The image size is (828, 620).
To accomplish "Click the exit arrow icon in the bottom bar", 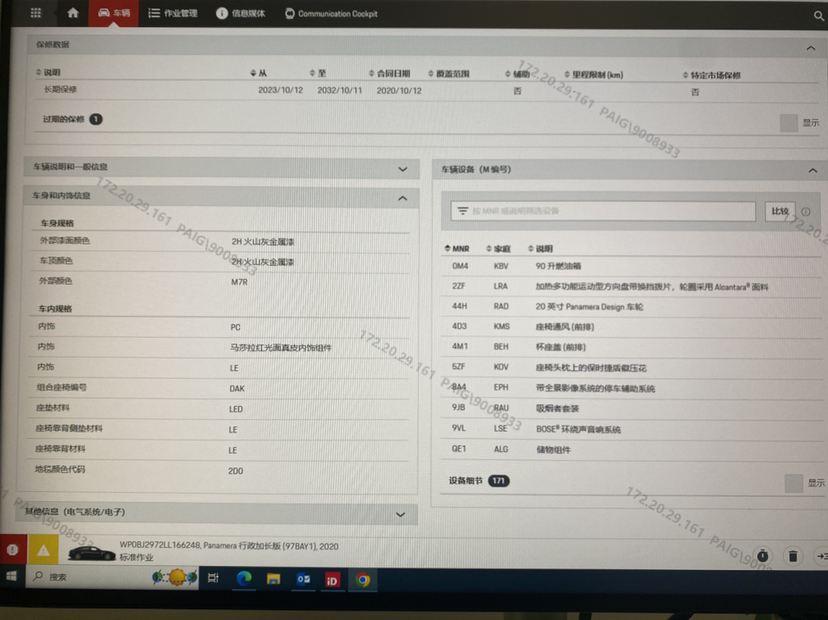I will pos(822,556).
